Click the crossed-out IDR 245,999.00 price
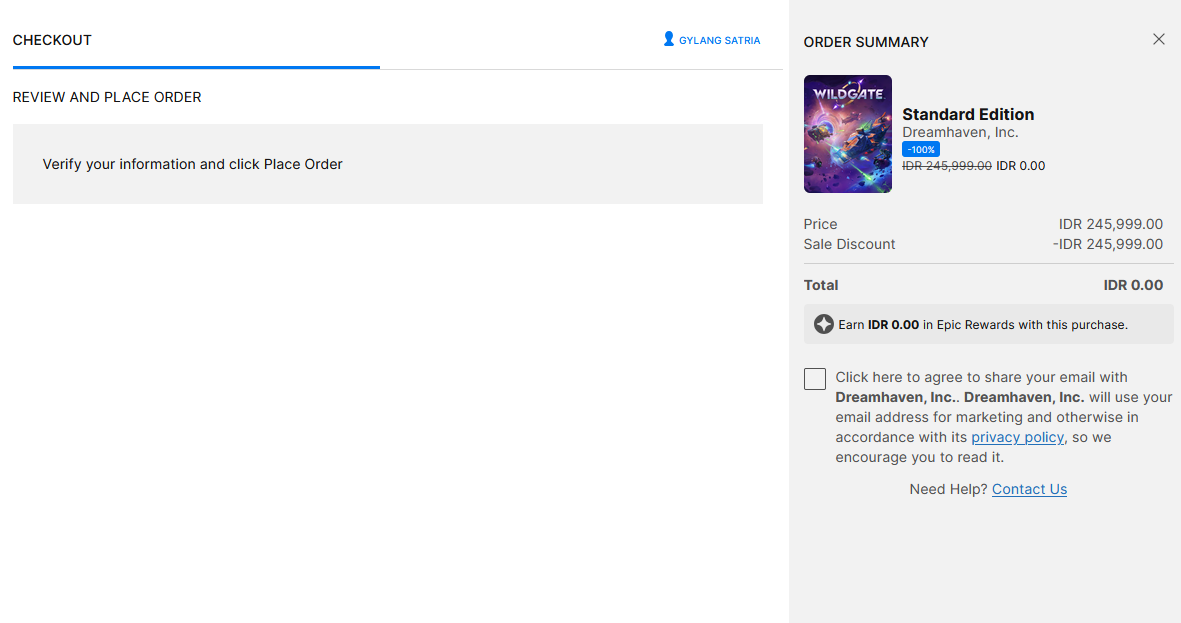1181x623 pixels. [947, 165]
